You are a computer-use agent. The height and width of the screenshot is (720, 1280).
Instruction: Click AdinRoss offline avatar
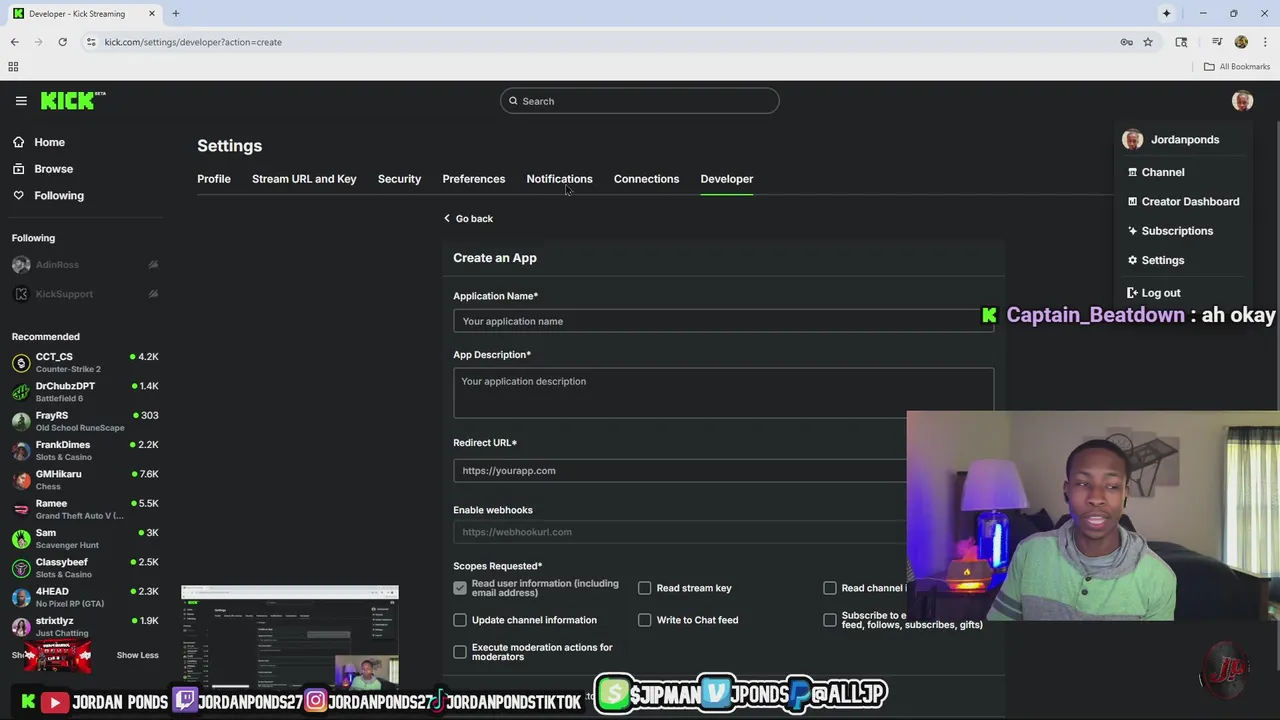(21, 265)
